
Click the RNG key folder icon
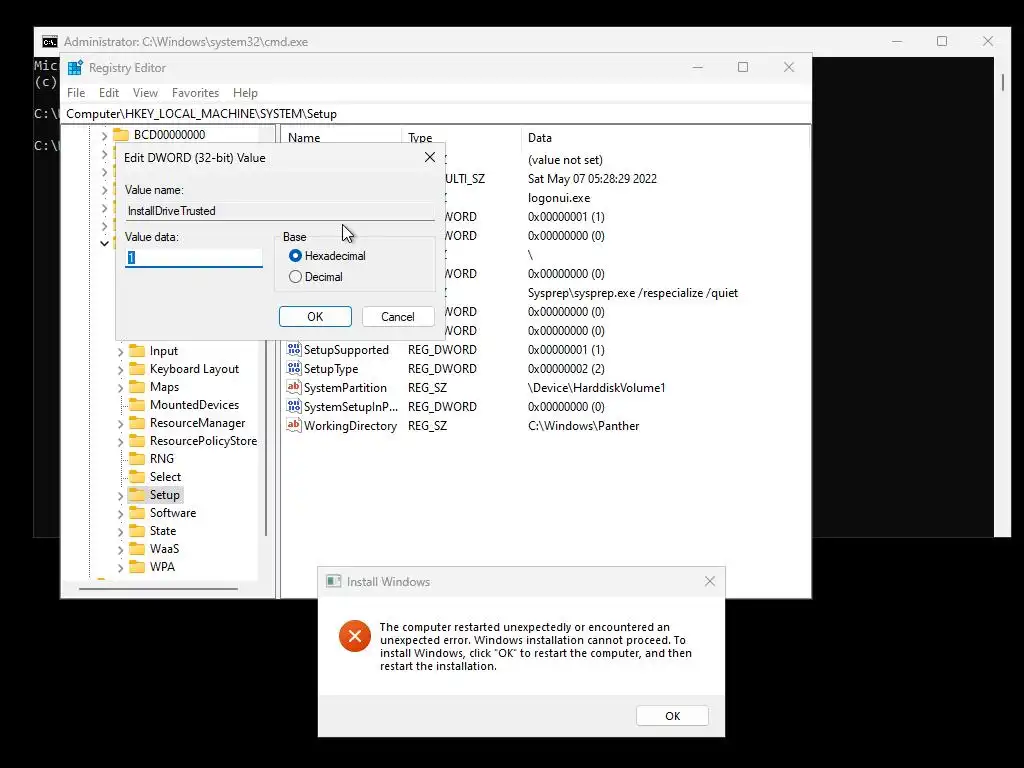[137, 458]
